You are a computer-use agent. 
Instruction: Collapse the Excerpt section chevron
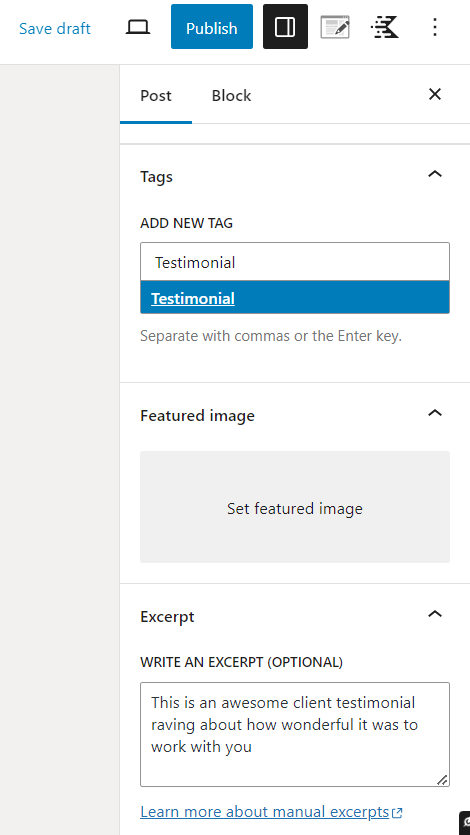click(435, 613)
